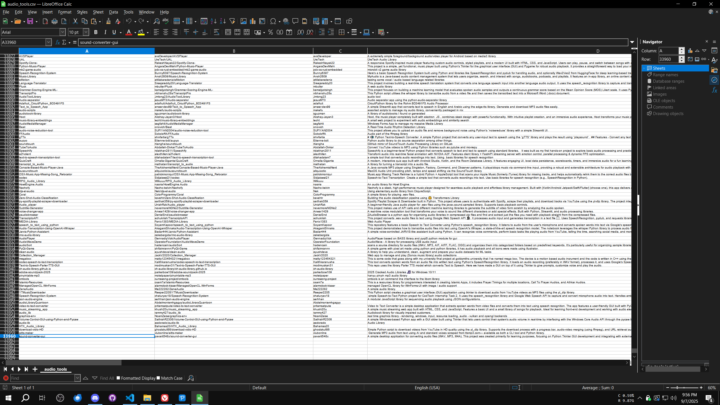Click the Wrap Text icon
This screenshot has height=405, width=720.
click(x=216, y=32)
